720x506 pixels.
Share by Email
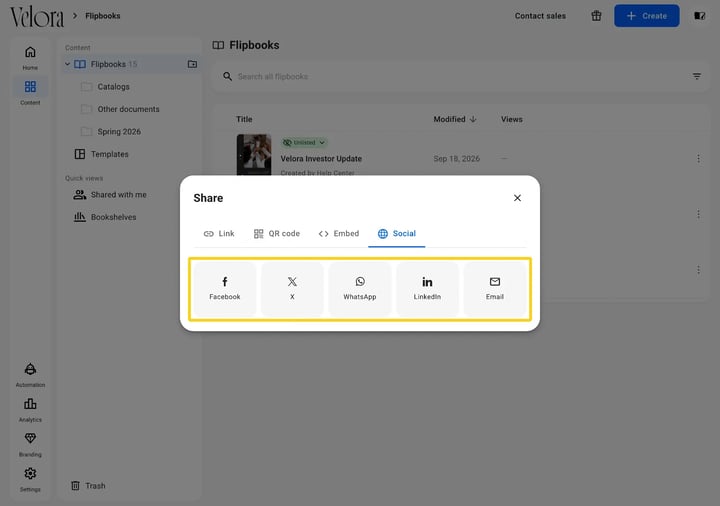[495, 288]
